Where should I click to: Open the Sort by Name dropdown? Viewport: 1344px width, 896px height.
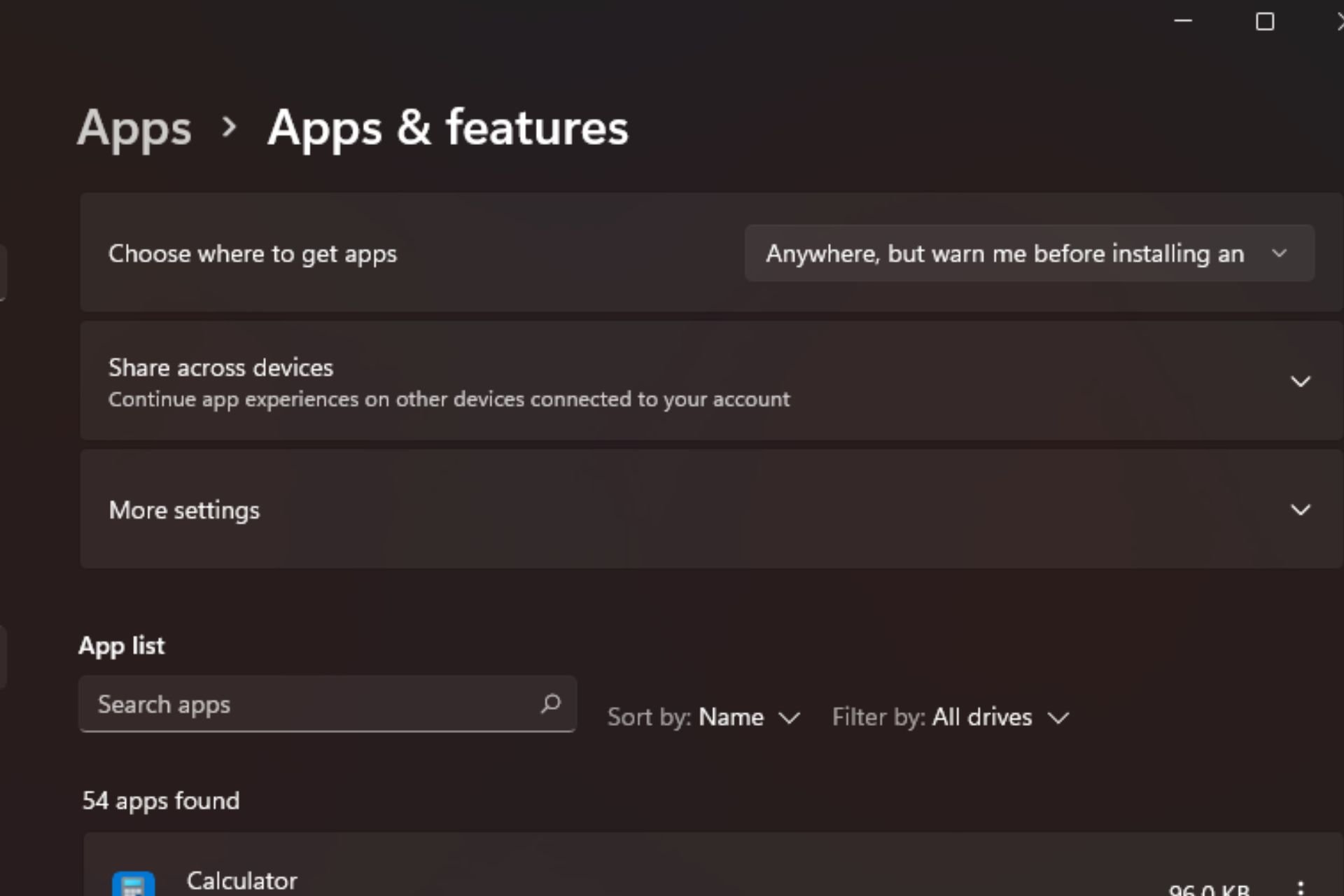pyautogui.click(x=703, y=717)
